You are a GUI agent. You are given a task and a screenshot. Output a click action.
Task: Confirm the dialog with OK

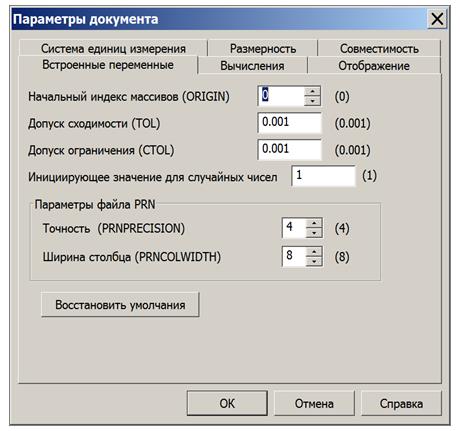coord(227,403)
